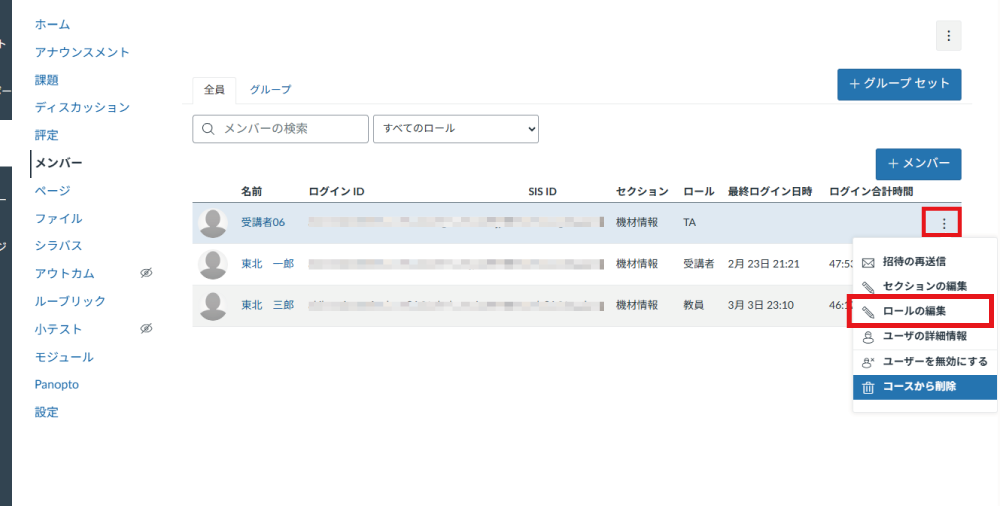
Task: Open アウトカム in course navigation
Action: [x=64, y=273]
